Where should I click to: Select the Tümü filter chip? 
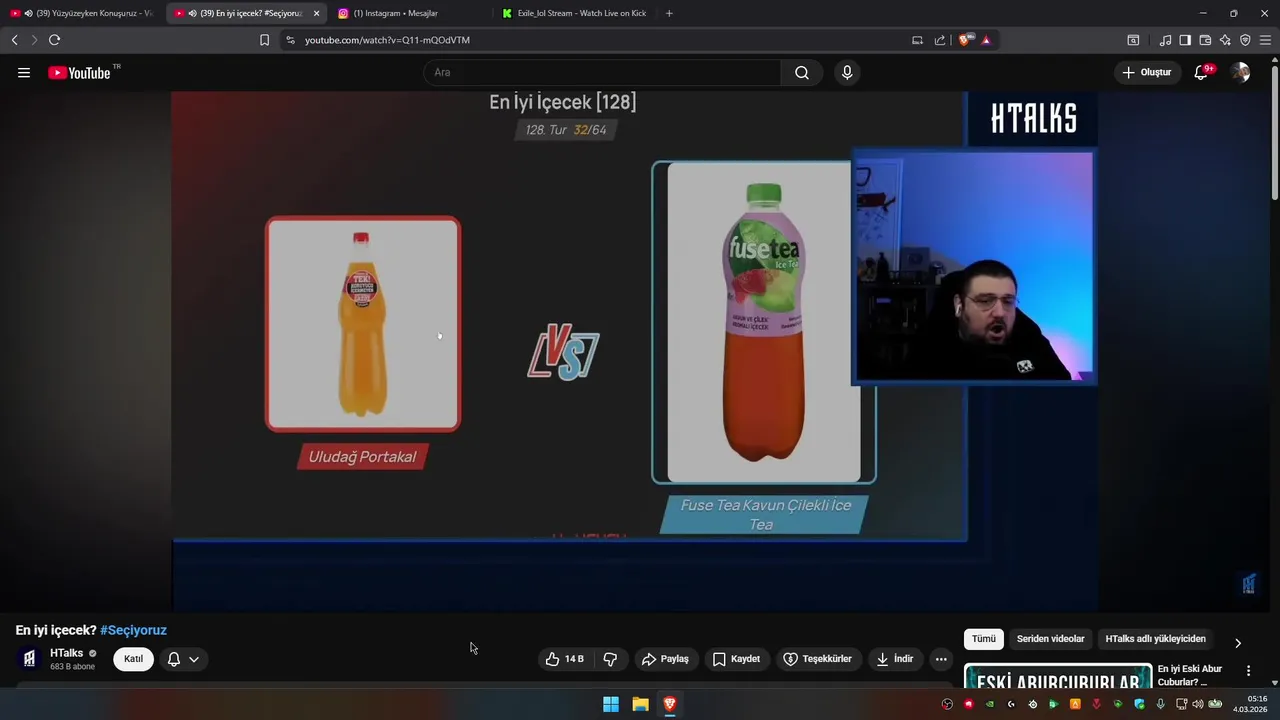[x=984, y=639]
